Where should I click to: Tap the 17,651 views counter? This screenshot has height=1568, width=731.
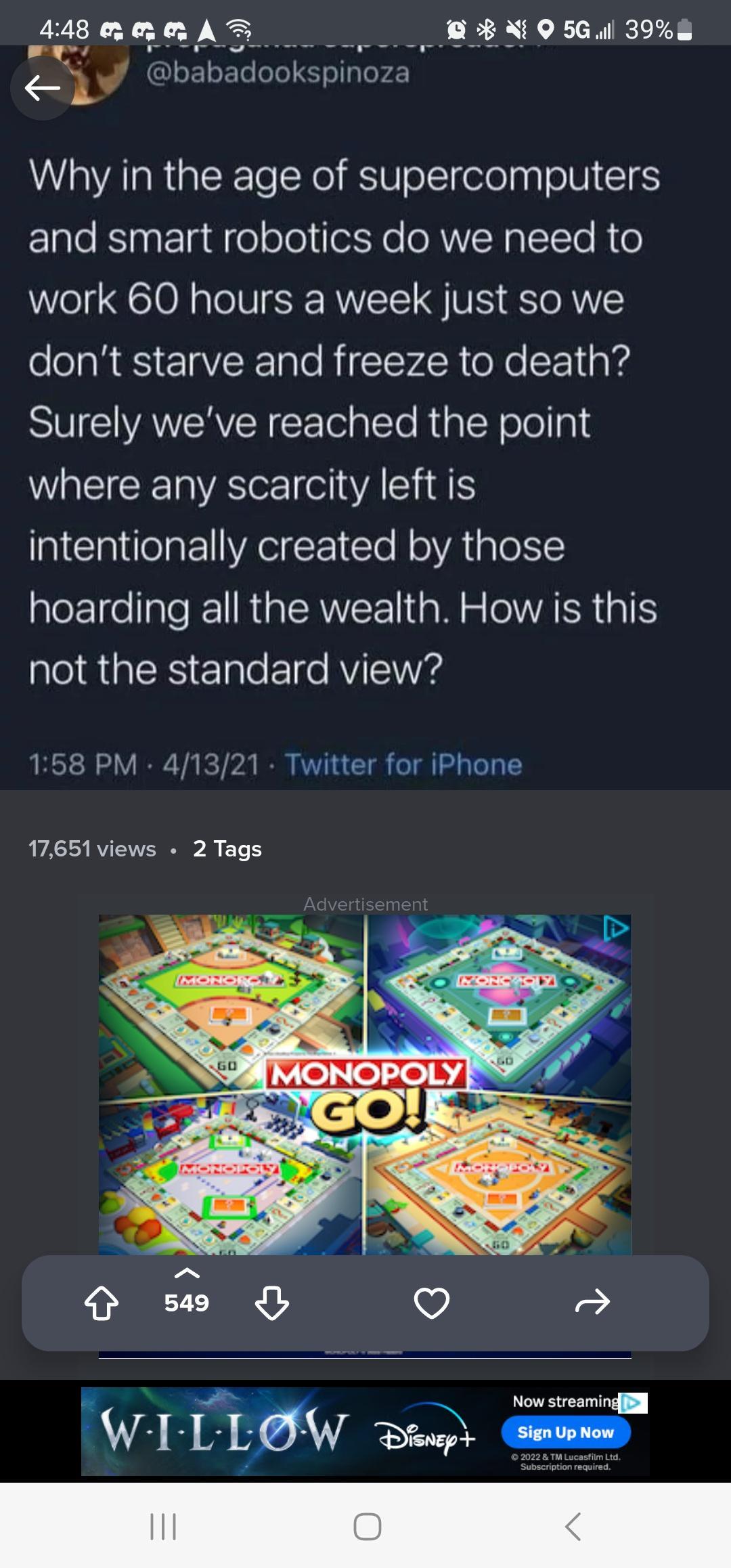pos(92,848)
